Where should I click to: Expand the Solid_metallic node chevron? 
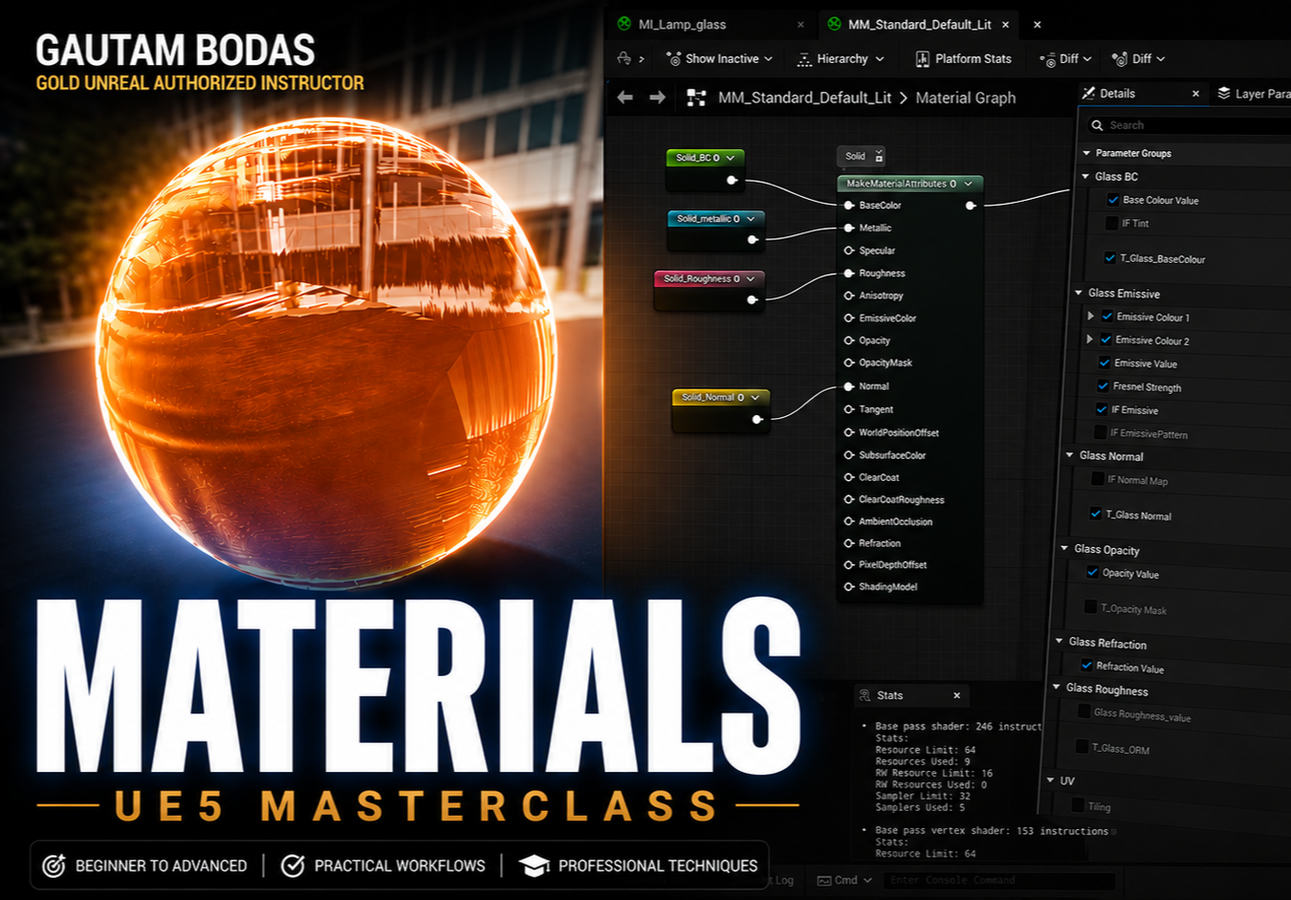coord(751,218)
